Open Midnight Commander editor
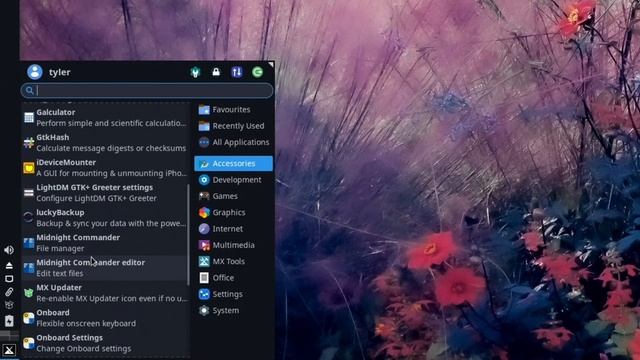The image size is (640, 360). click(105, 268)
